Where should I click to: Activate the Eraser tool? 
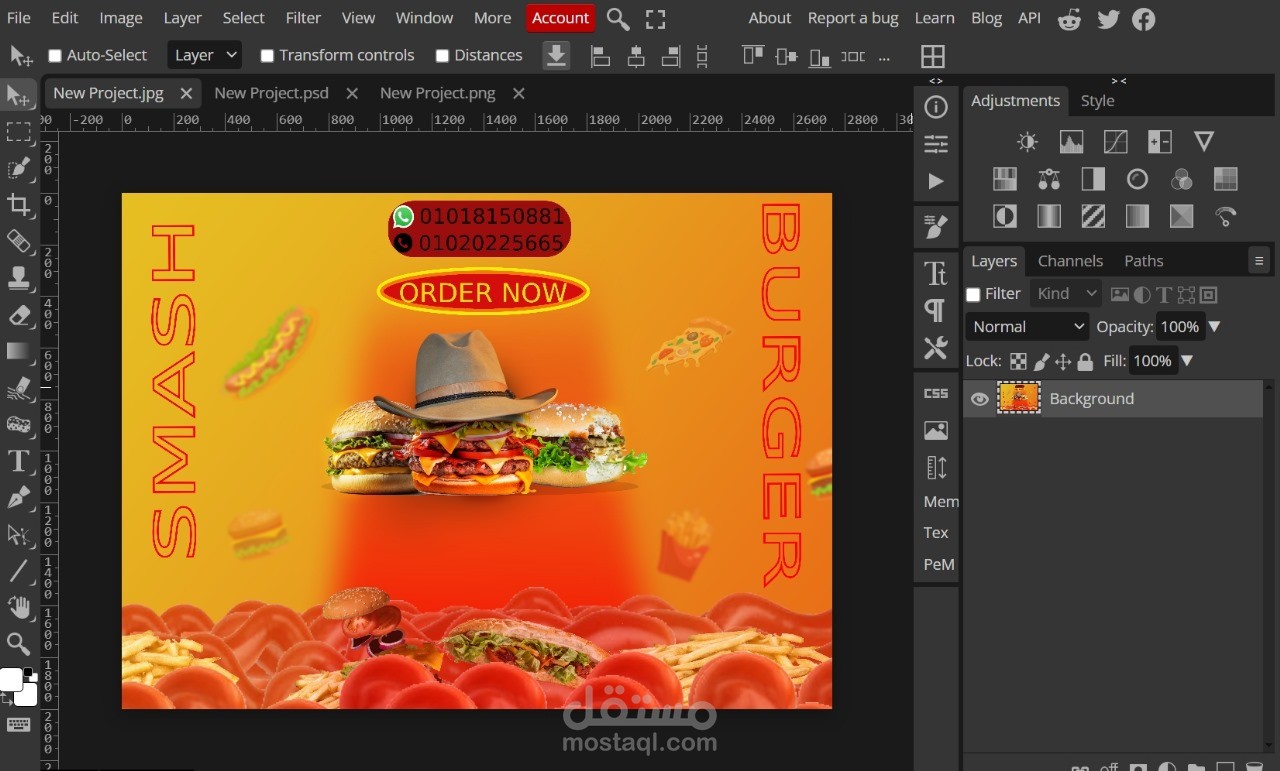(18, 315)
